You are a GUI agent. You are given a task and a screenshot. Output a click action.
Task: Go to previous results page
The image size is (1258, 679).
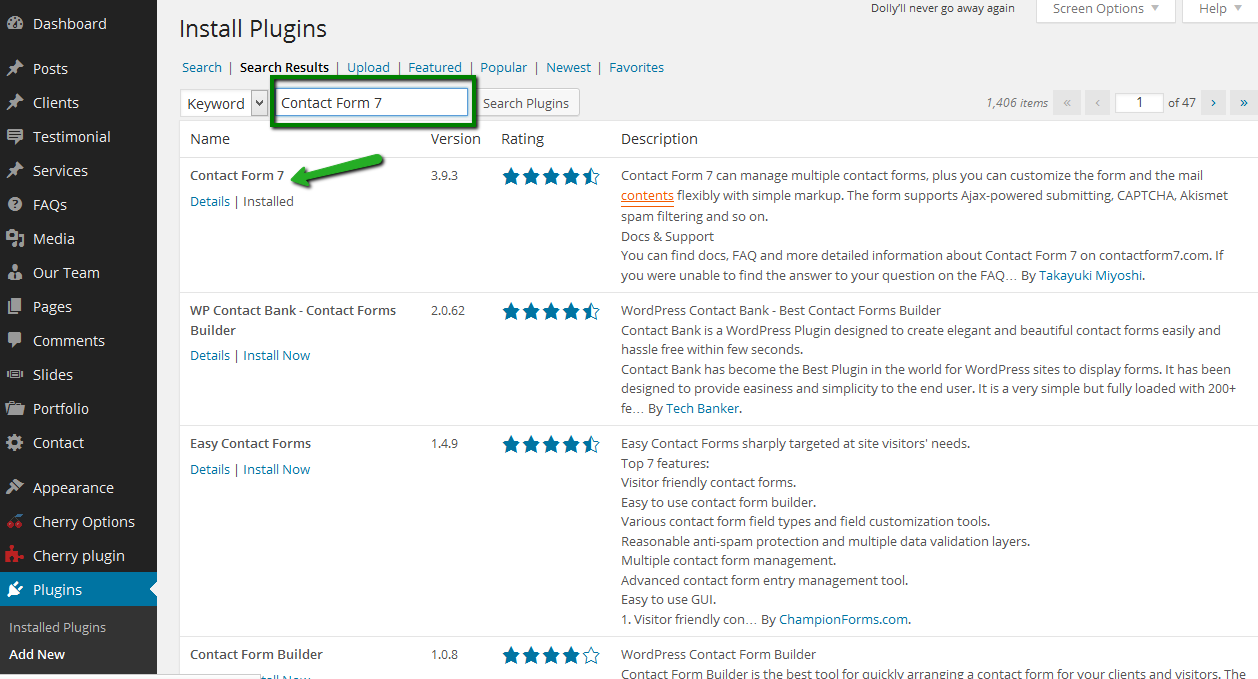(x=1097, y=102)
